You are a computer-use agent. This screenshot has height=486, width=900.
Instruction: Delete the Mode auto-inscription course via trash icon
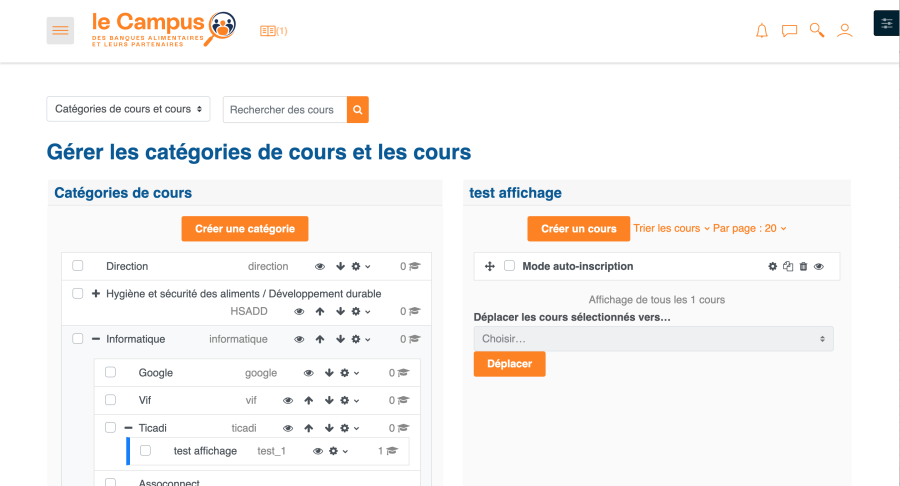(803, 266)
